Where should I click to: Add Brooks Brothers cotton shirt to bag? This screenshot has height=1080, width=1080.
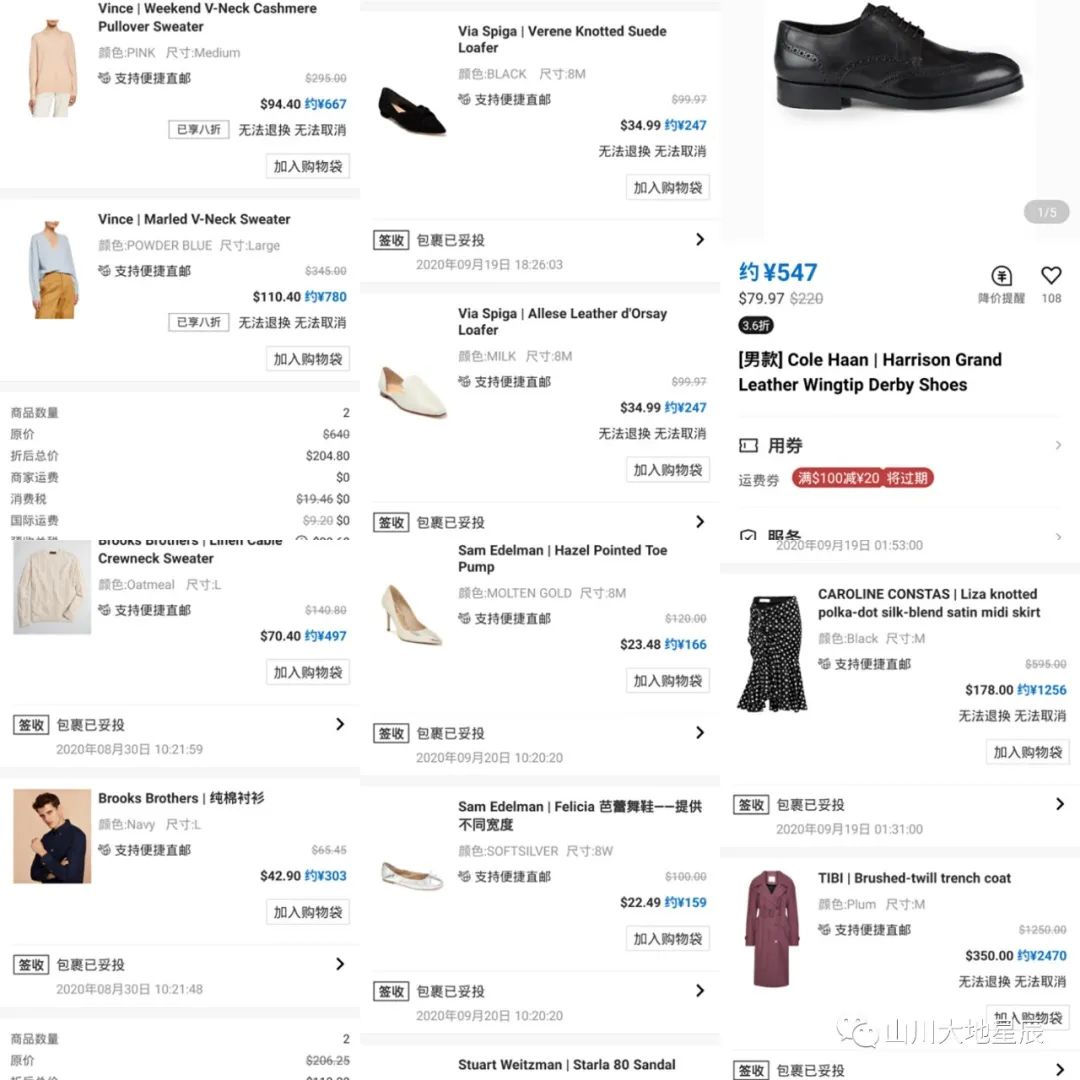coord(308,912)
